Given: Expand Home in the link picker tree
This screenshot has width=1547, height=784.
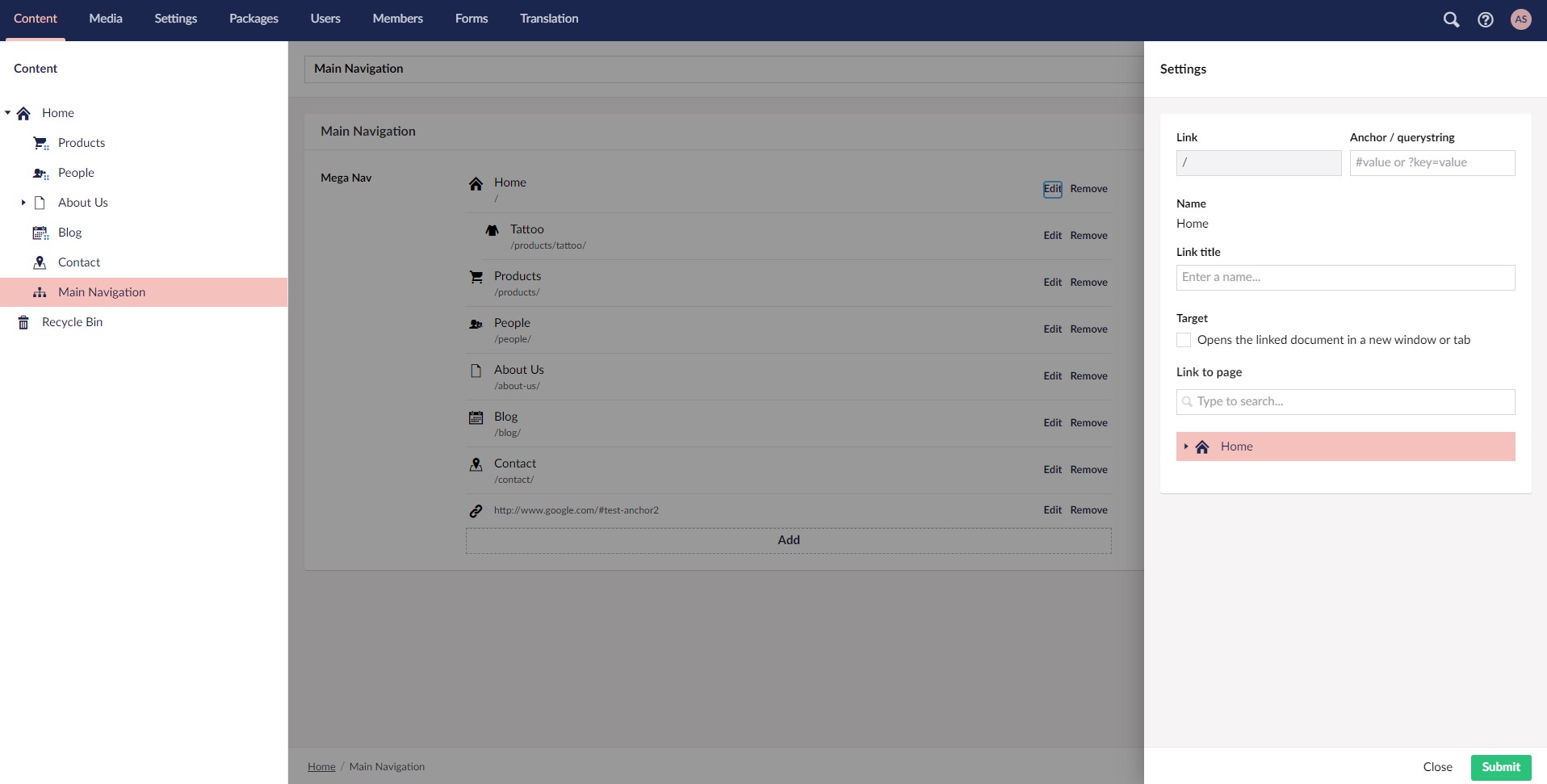Looking at the screenshot, I should pyautogui.click(x=1185, y=447).
